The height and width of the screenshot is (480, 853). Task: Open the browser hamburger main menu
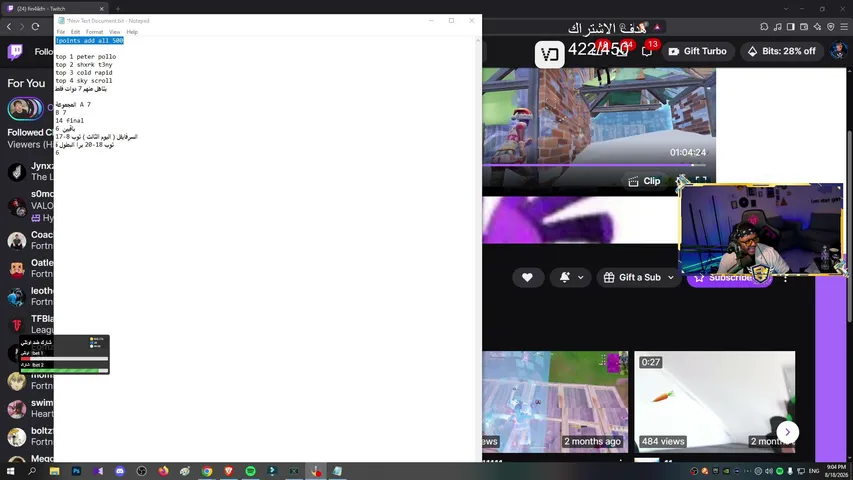(x=844, y=27)
